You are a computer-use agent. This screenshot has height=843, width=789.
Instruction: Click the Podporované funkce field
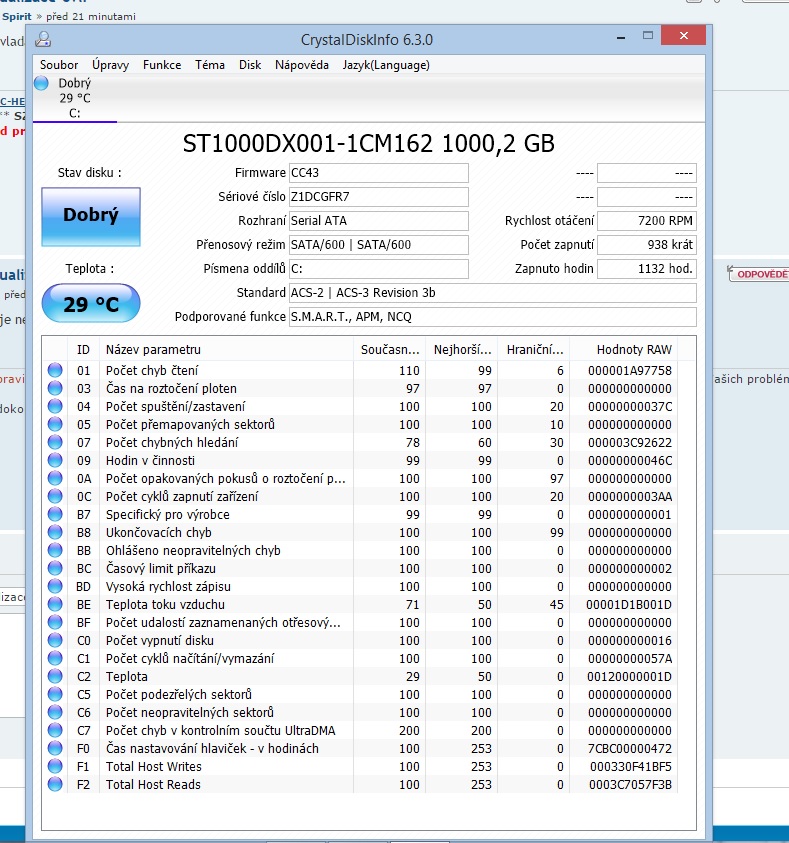coord(492,317)
